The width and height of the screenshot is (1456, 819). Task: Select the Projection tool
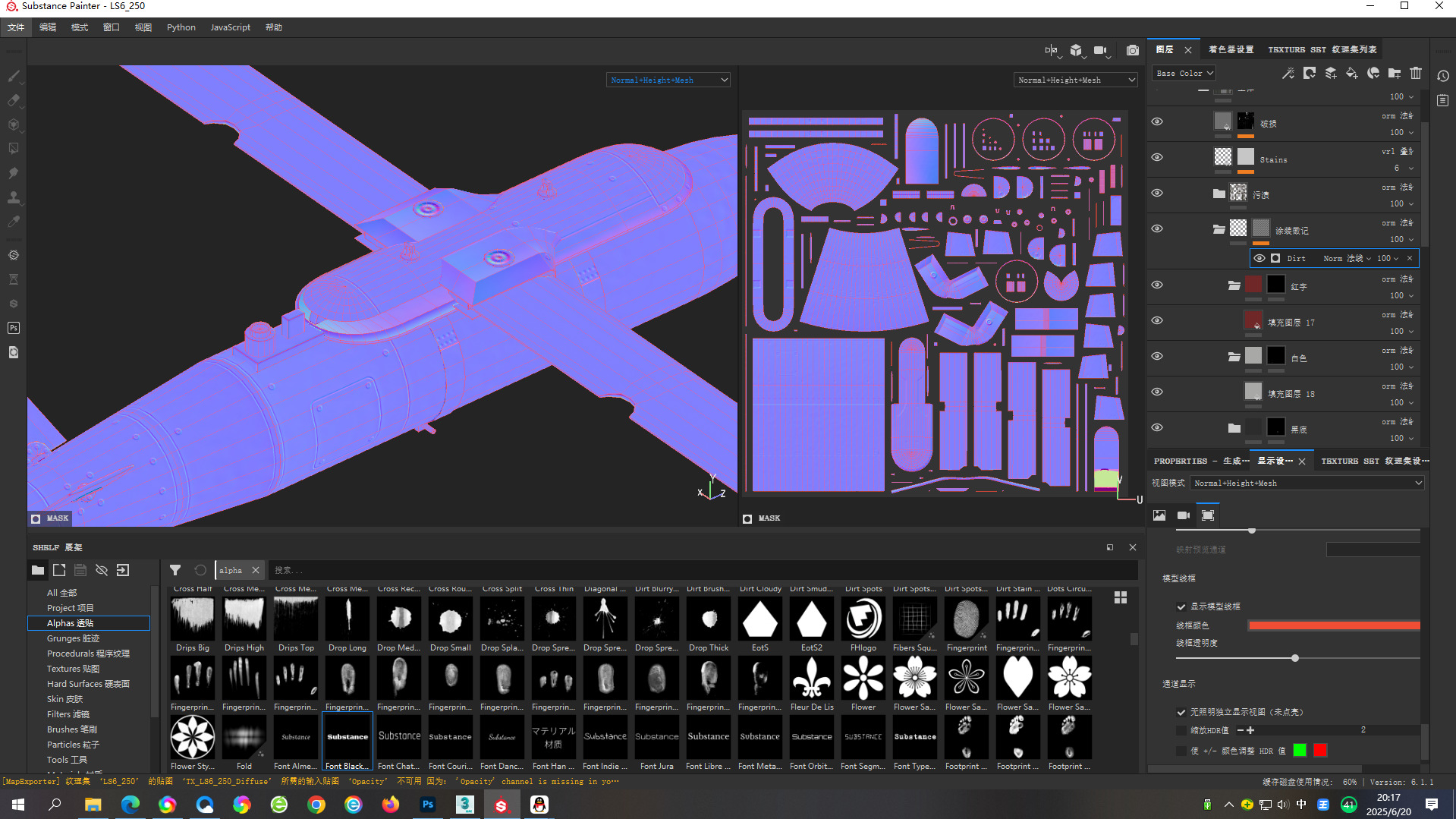click(14, 124)
